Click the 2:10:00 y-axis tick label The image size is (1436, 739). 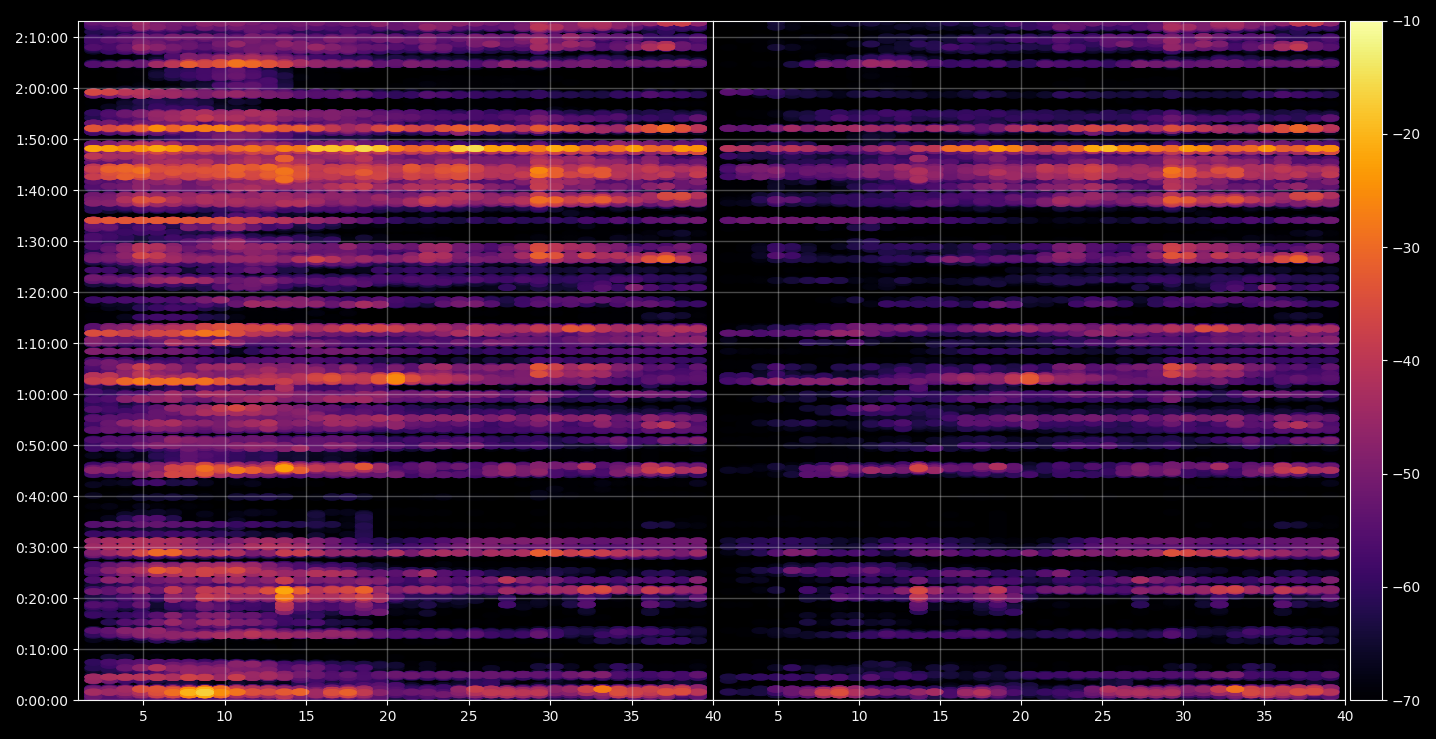[x=42, y=38]
